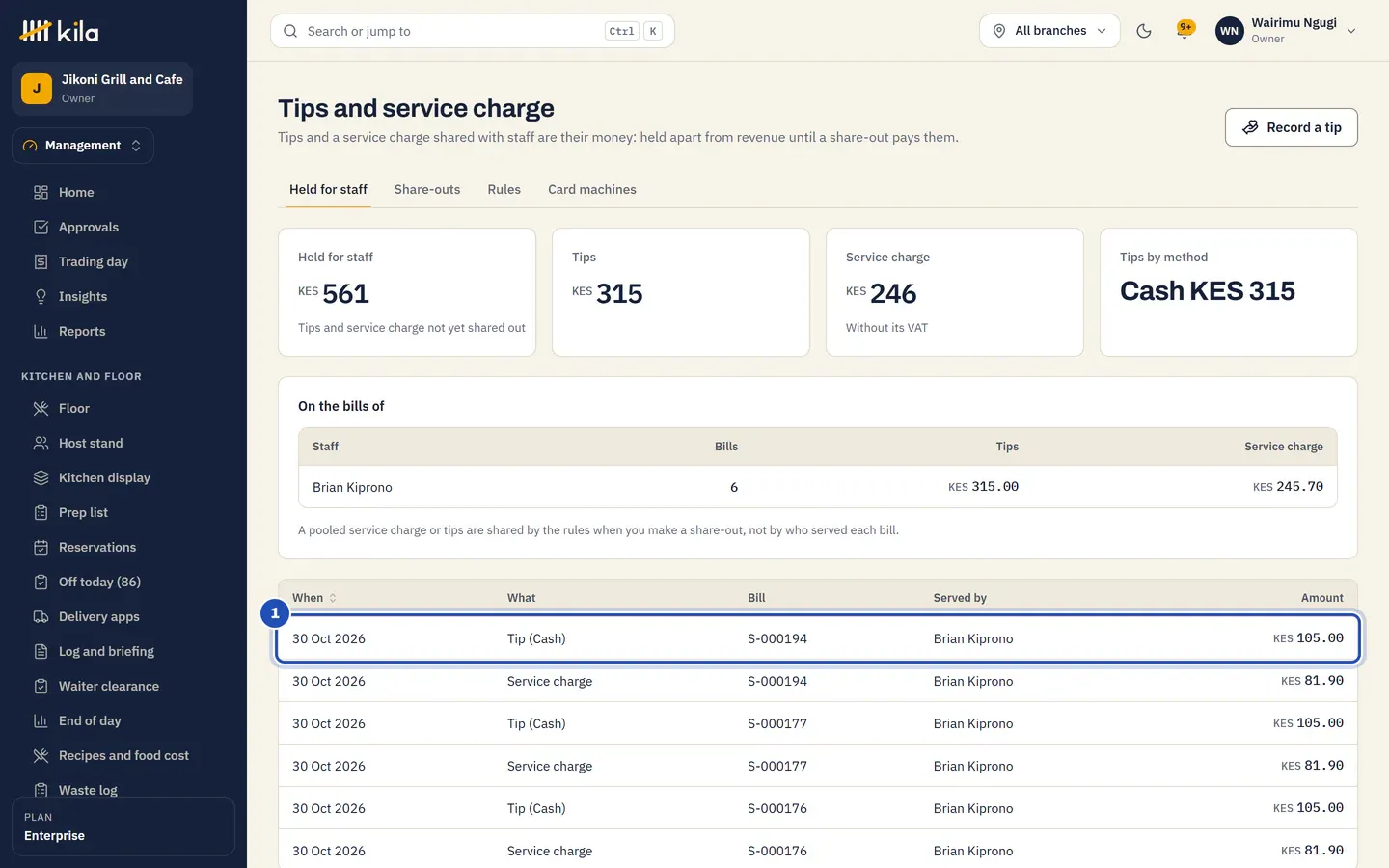
Task: Click bill S-000177 in Service charge row
Action: click(x=777, y=766)
